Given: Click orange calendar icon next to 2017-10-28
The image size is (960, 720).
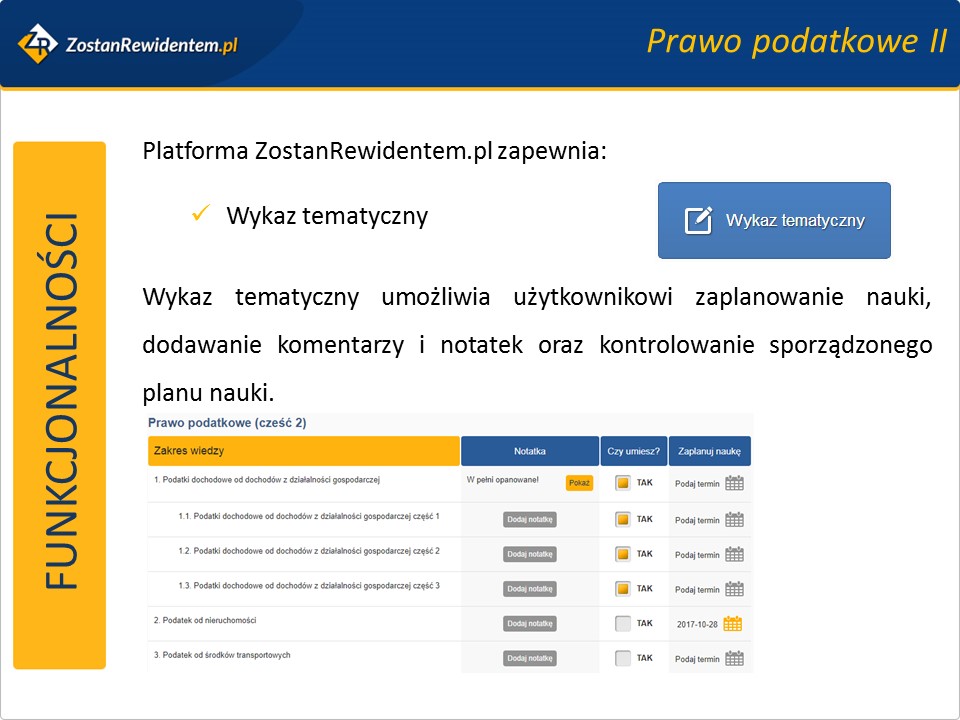Looking at the screenshot, I should pos(733,624).
